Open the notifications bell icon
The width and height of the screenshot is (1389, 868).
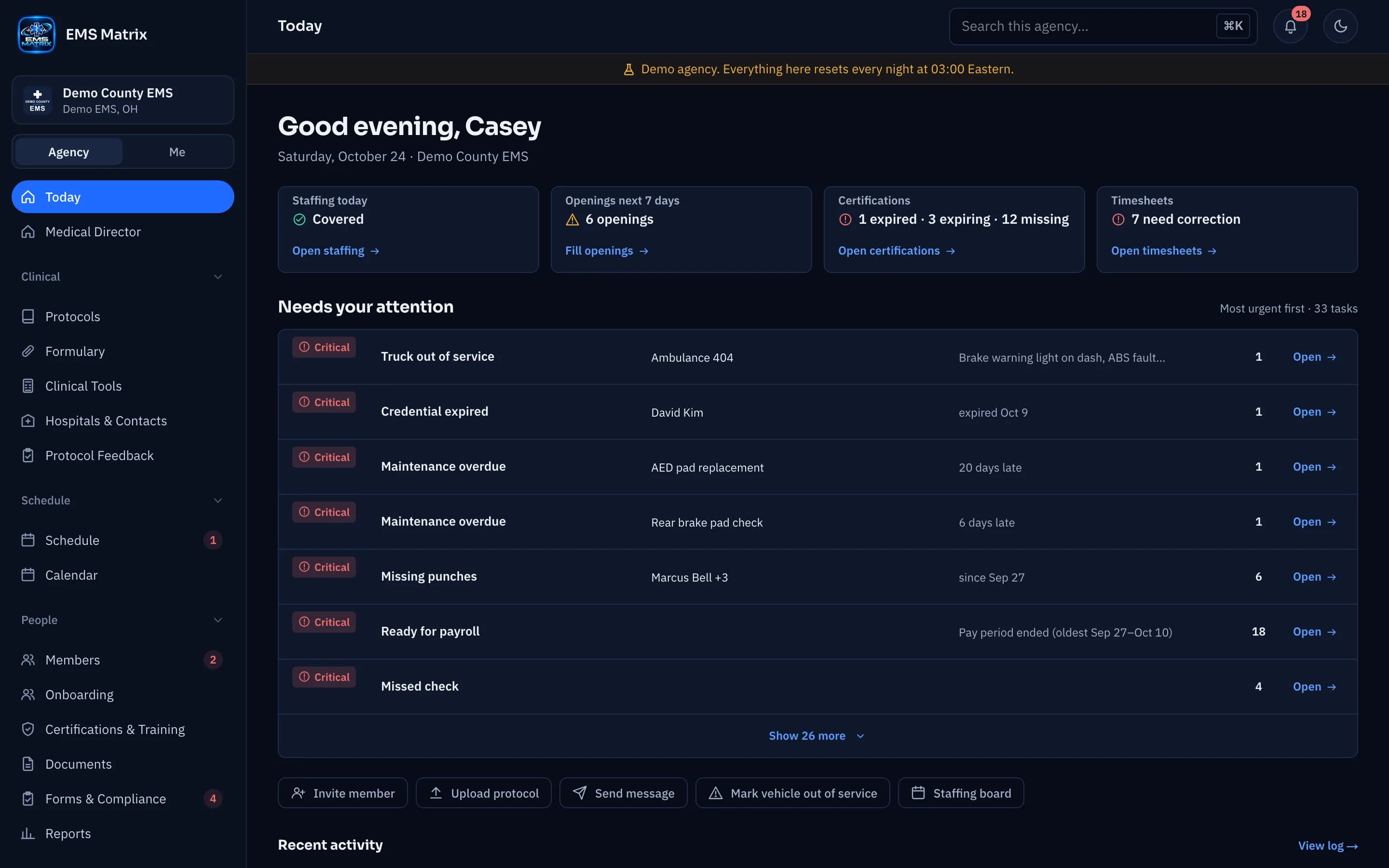1290,27
